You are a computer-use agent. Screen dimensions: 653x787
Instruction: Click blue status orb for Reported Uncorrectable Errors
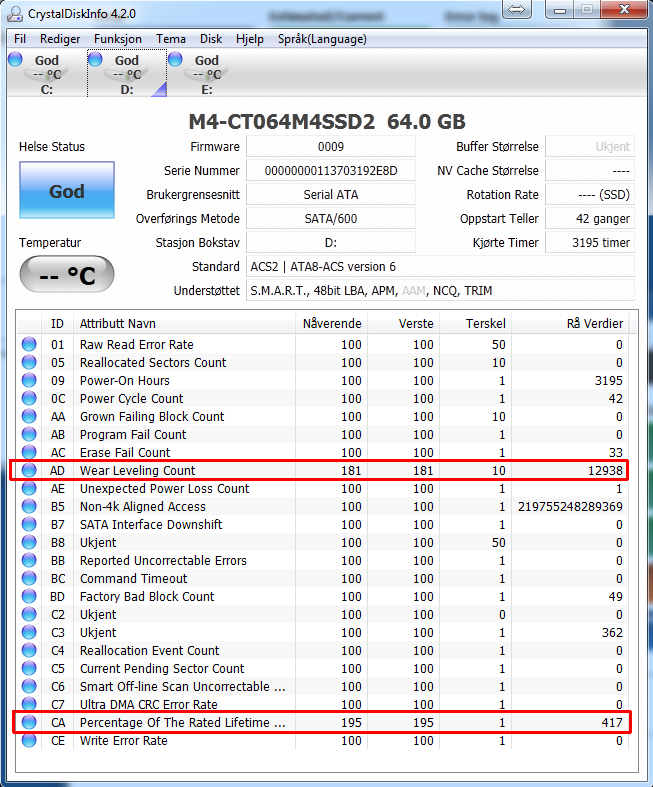coord(29,560)
